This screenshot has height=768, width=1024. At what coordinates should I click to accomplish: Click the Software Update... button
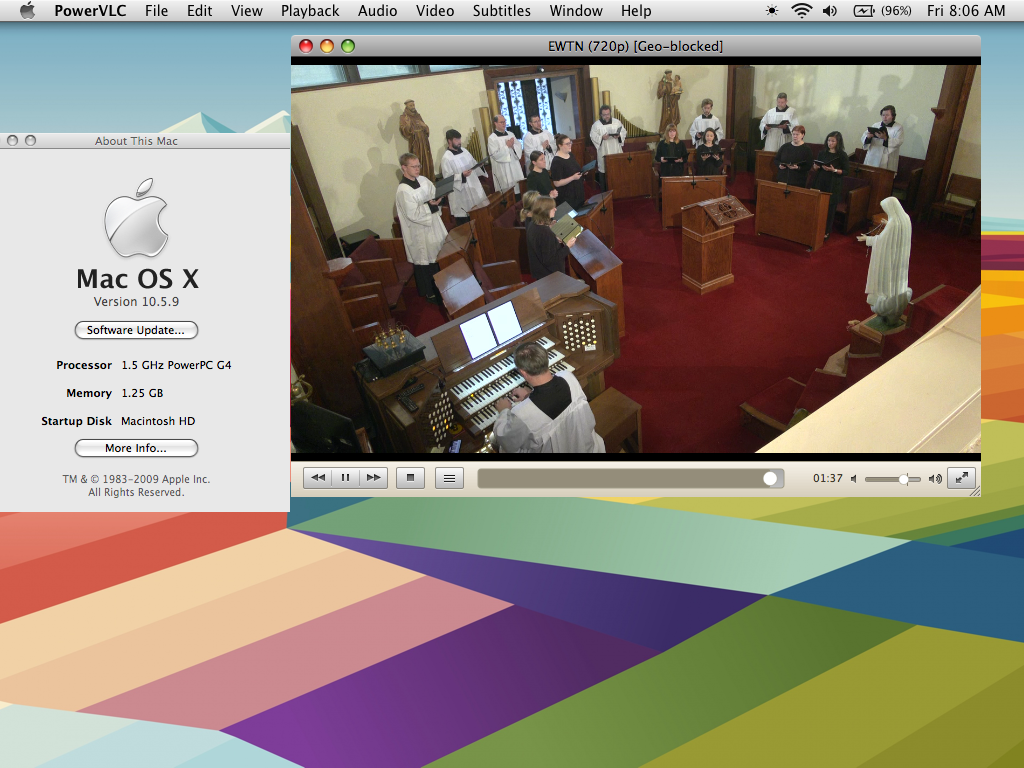(x=136, y=330)
